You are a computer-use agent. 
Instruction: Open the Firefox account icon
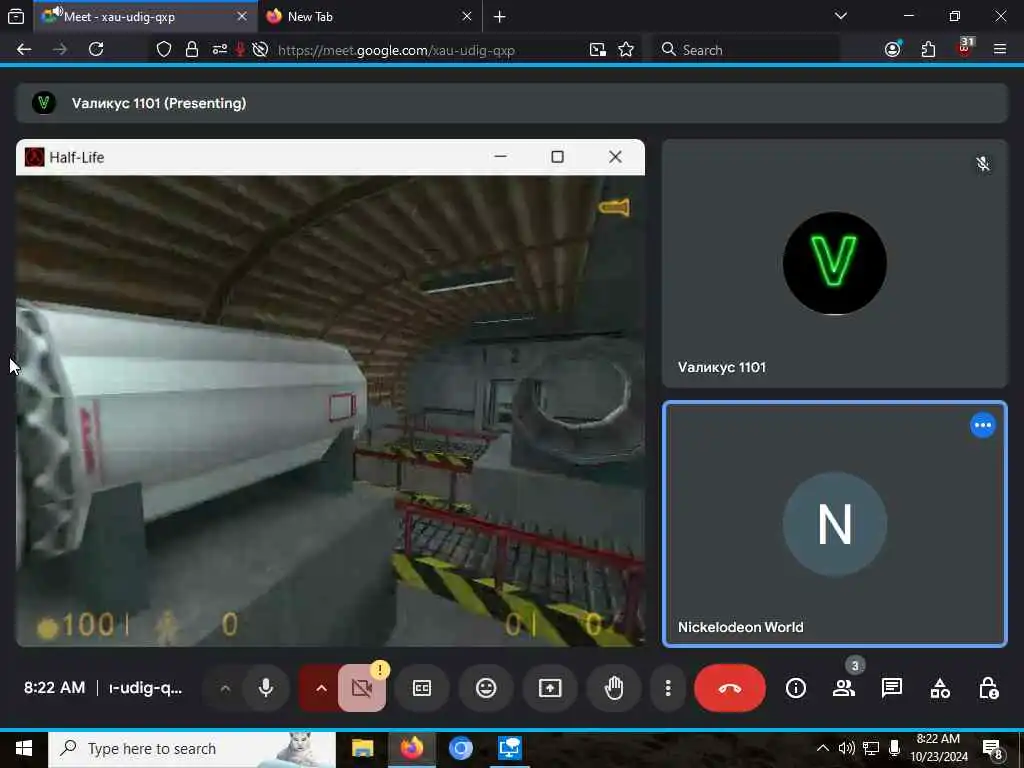click(x=893, y=50)
